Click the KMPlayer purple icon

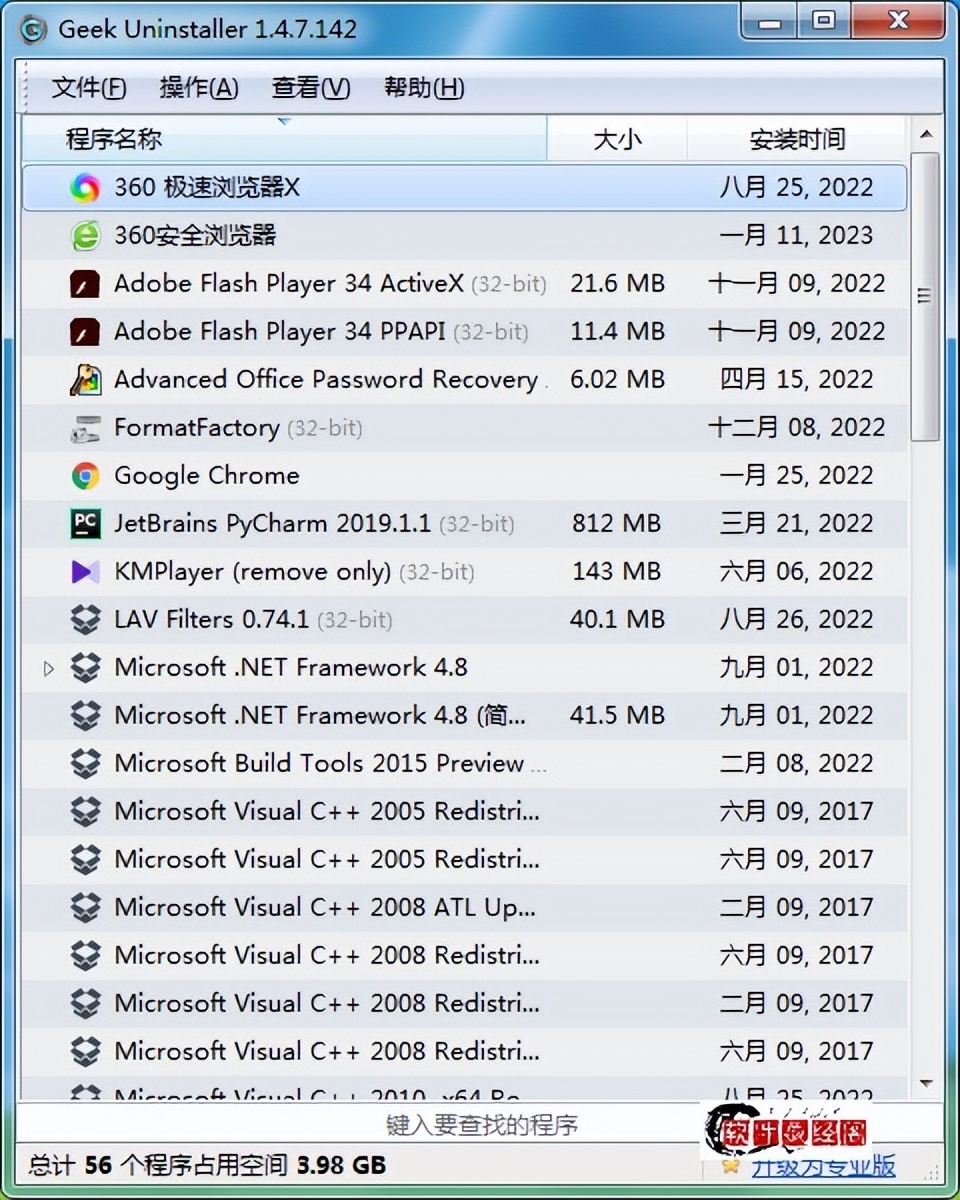tap(85, 572)
